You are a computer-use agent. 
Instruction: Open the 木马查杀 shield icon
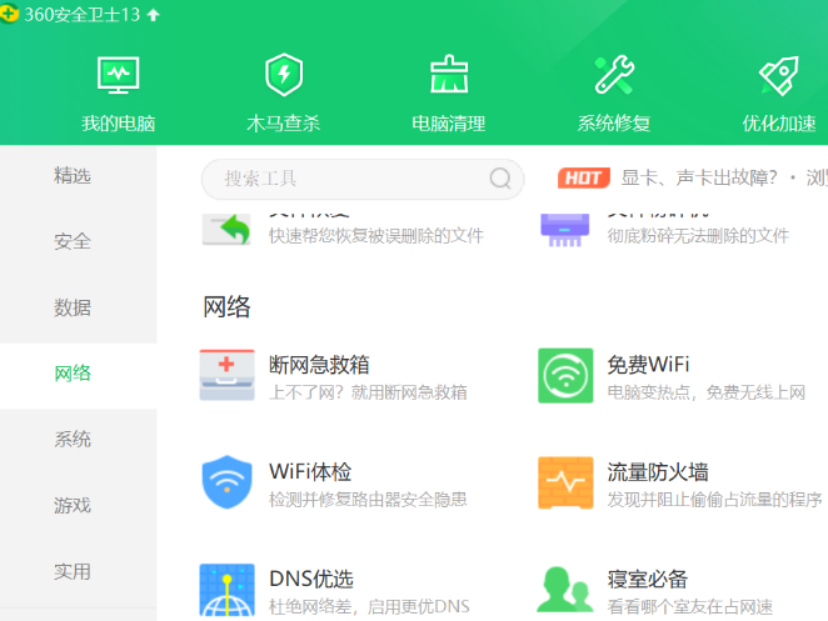pyautogui.click(x=284, y=74)
